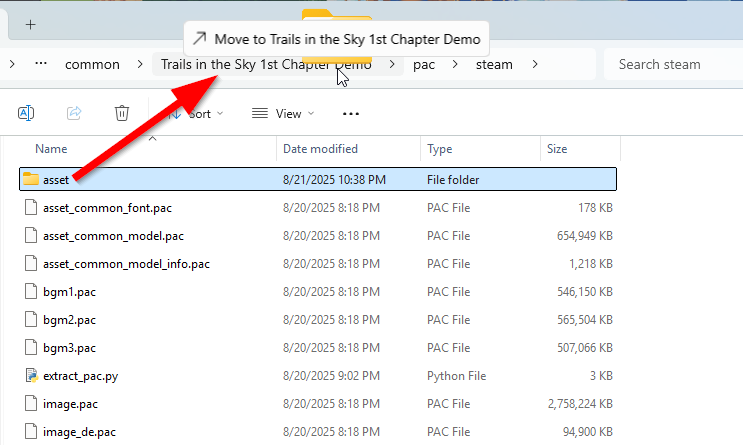Select bgm3.pac file icon
This screenshot has width=743, height=445.
point(31,347)
